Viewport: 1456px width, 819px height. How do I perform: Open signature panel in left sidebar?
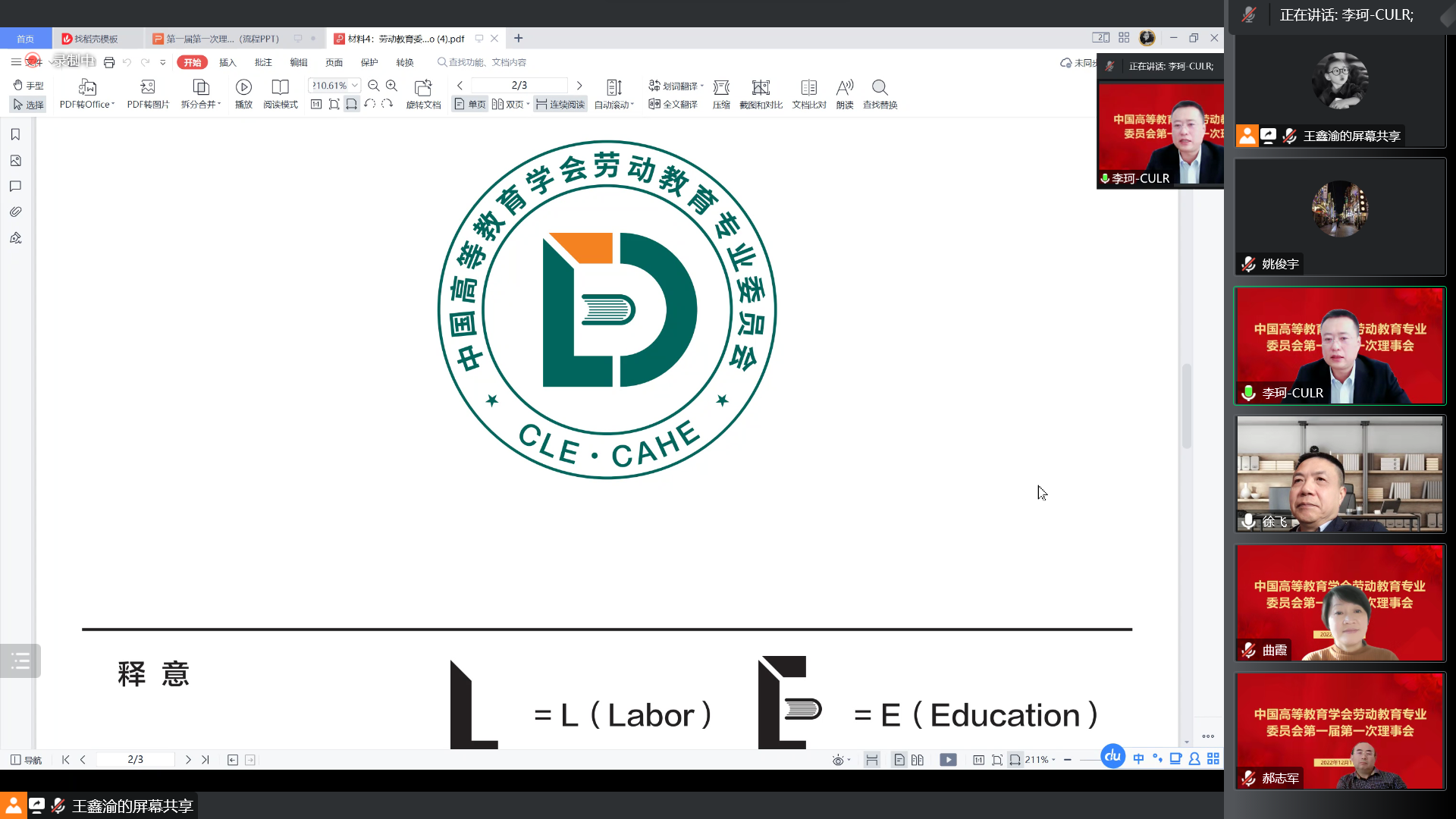tap(15, 237)
